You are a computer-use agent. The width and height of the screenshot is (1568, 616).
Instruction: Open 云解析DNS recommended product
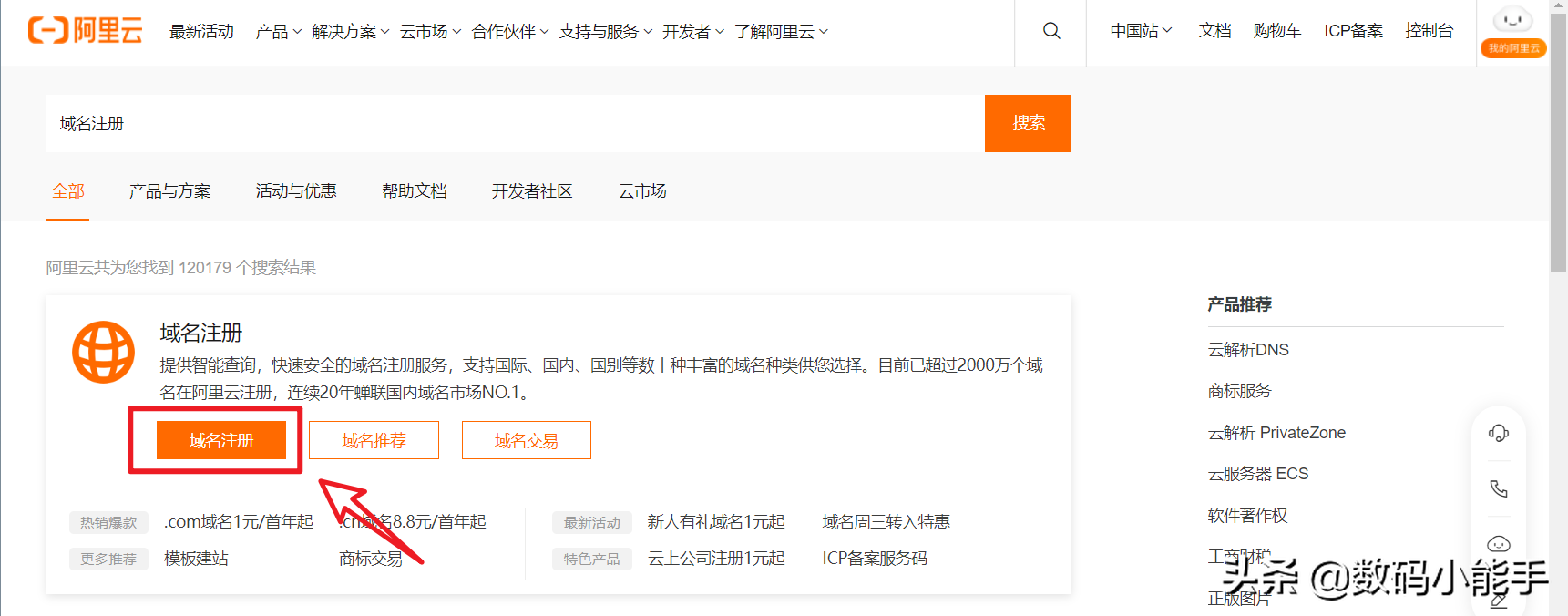coord(1248,350)
